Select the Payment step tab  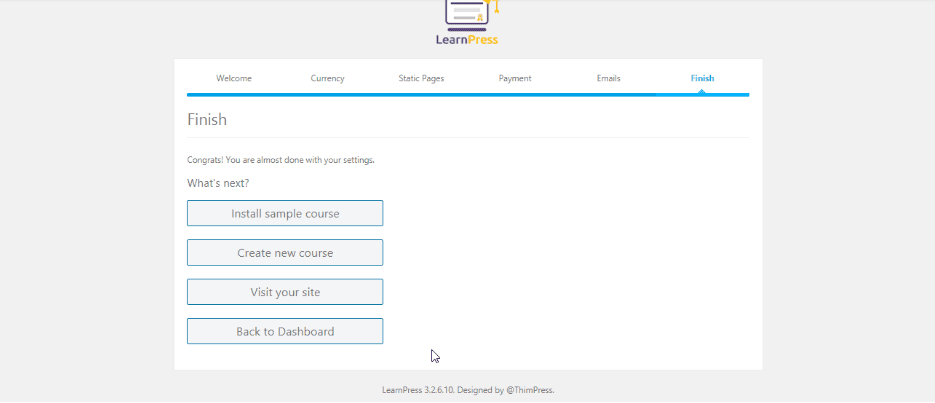click(x=515, y=78)
